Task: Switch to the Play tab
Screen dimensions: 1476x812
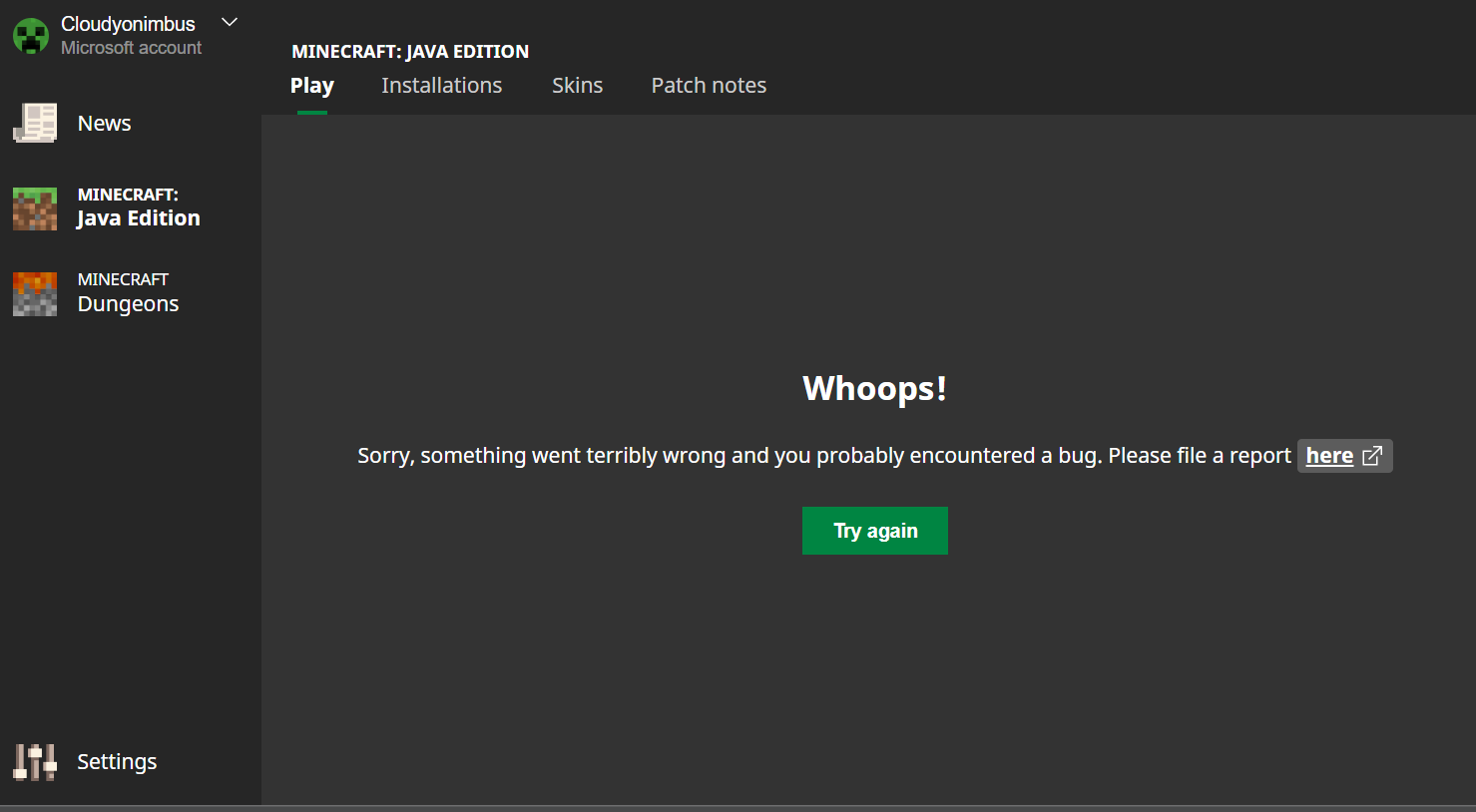Action: tap(311, 86)
